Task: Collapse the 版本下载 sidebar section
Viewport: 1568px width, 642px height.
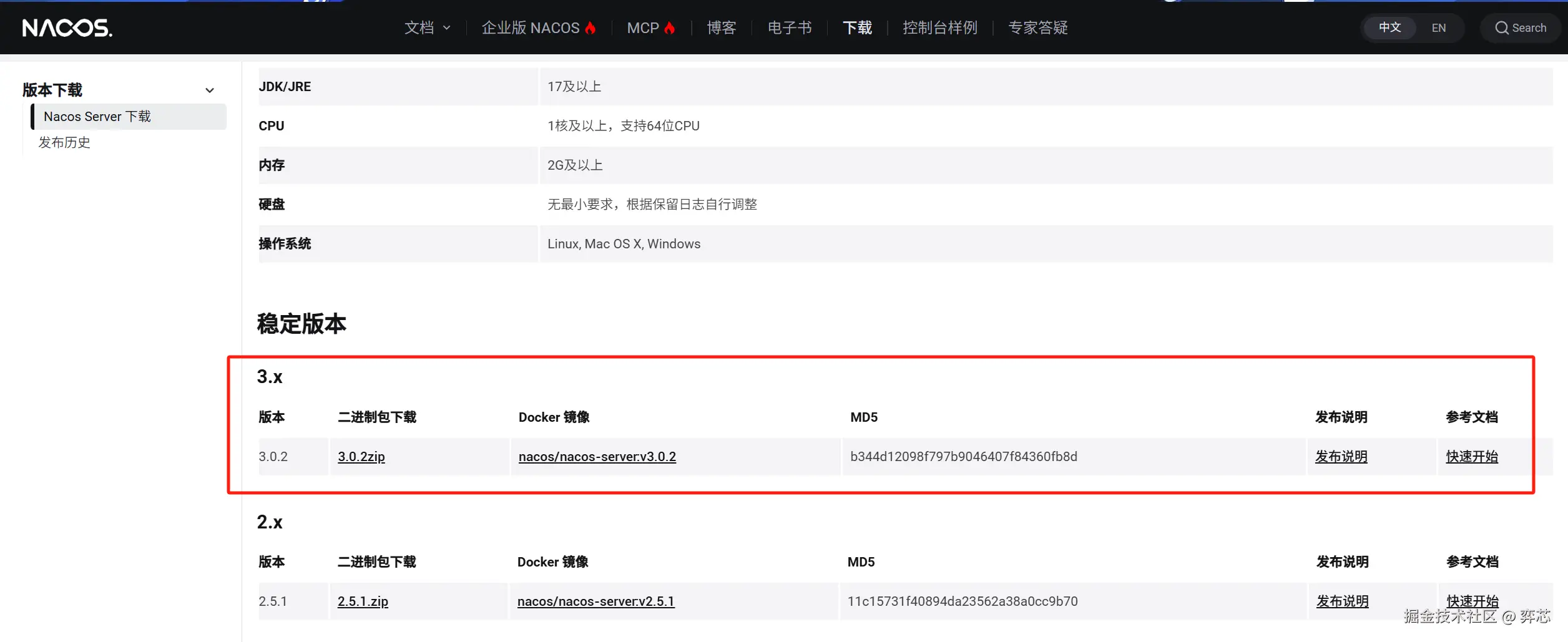Action: tap(210, 90)
